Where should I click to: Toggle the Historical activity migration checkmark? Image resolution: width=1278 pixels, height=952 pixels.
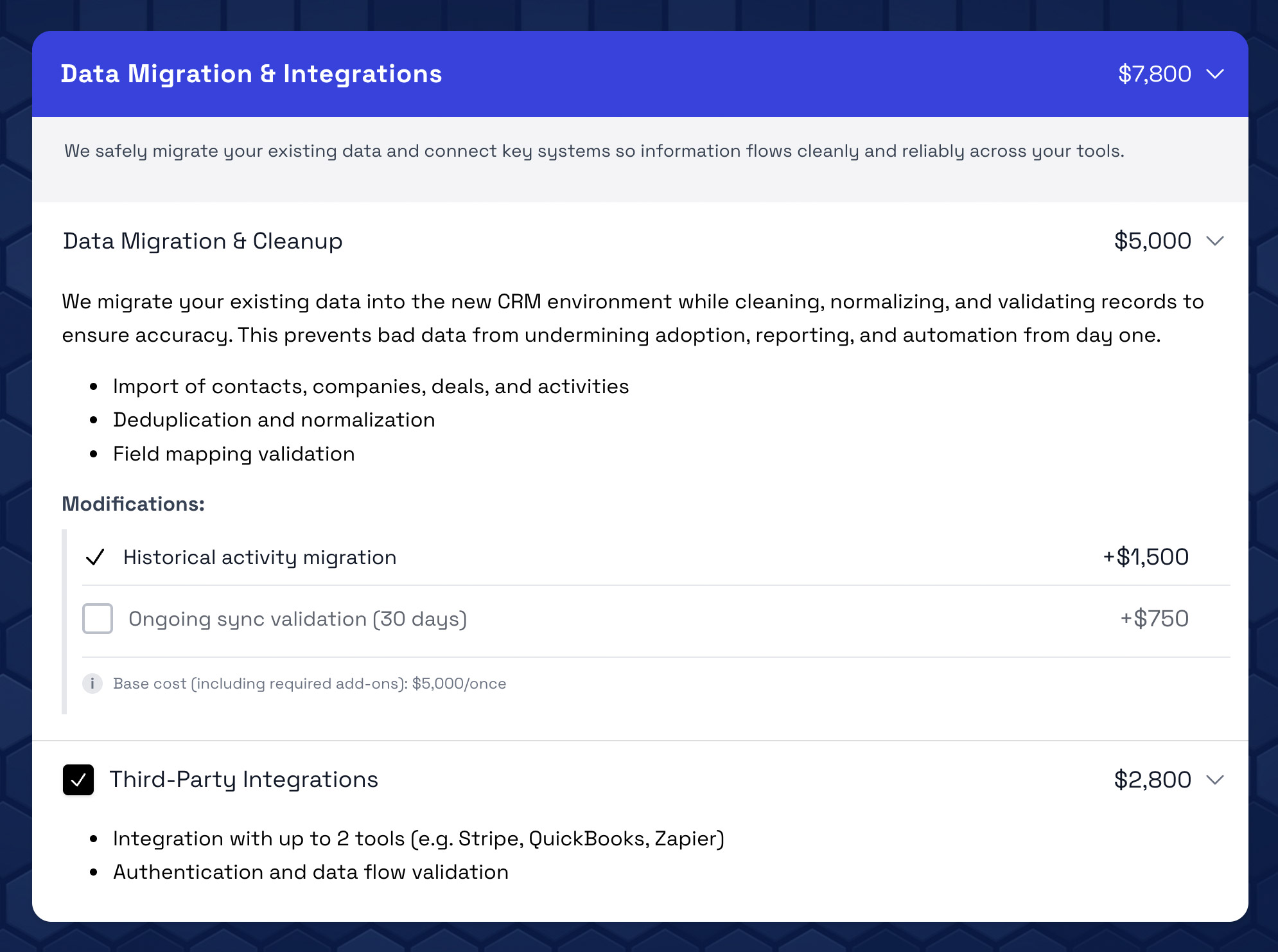95,557
